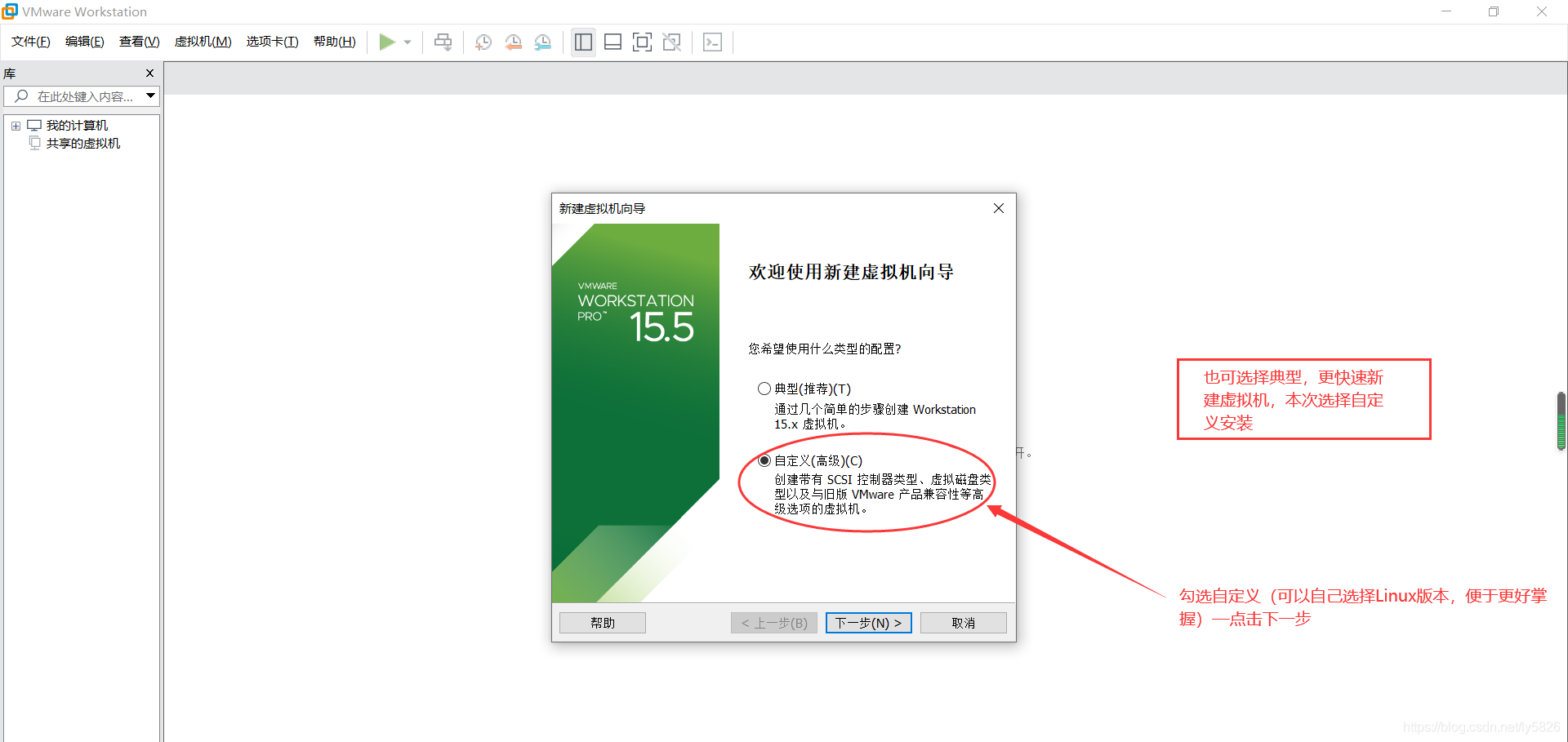The height and width of the screenshot is (742, 1568).
Task: Switch to full screen mode icon
Action: tap(643, 42)
